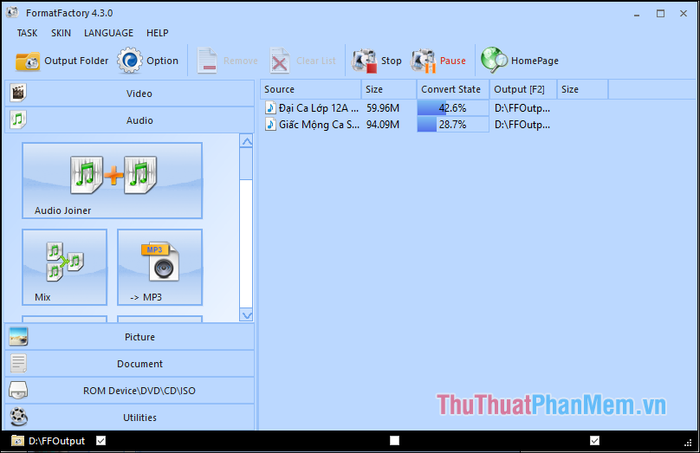Choose the -> MP3 converter
The height and width of the screenshot is (453, 700).
tap(160, 267)
